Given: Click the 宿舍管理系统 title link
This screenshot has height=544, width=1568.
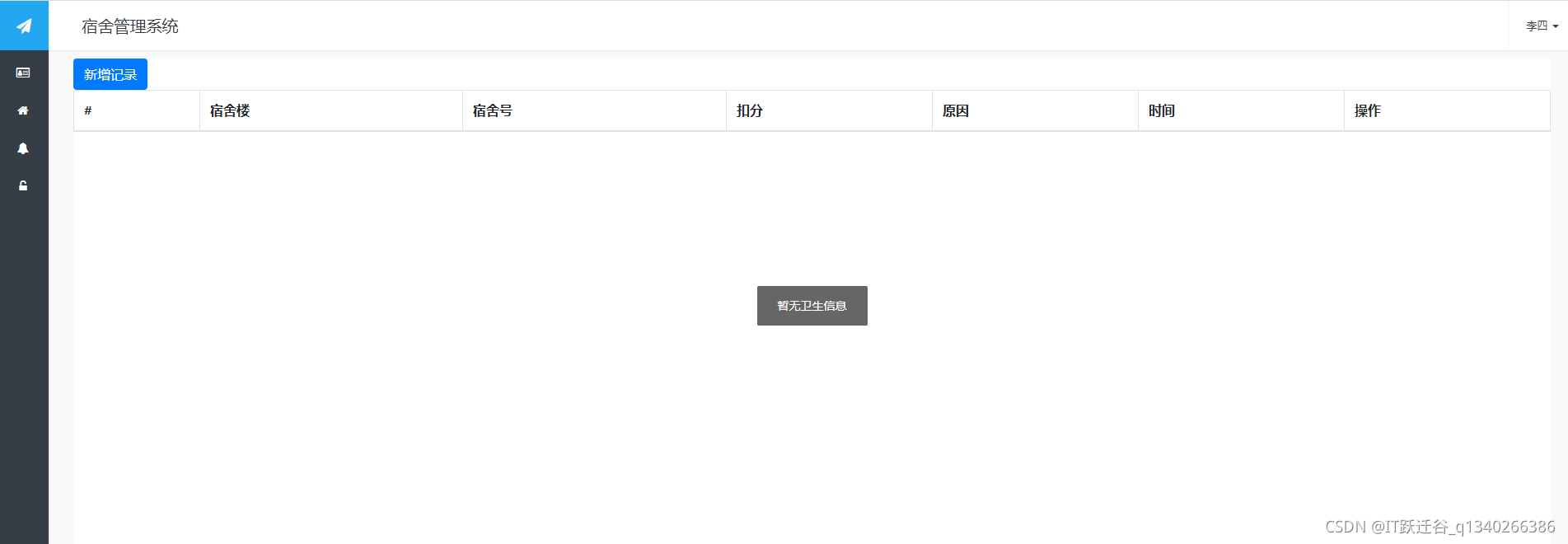Looking at the screenshot, I should (130, 26).
